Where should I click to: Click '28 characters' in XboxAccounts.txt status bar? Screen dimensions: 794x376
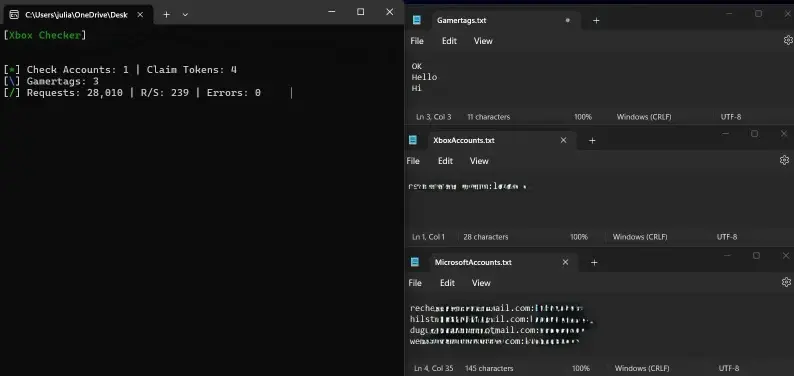(486, 237)
